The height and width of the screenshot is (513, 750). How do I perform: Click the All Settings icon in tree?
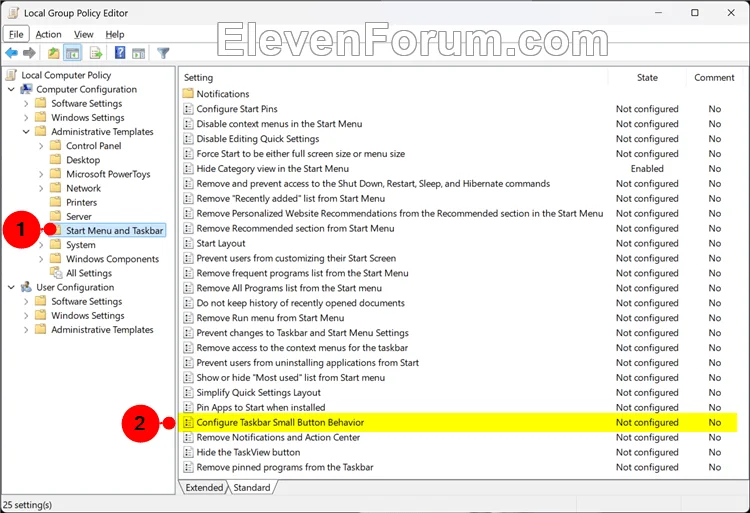(x=56, y=273)
